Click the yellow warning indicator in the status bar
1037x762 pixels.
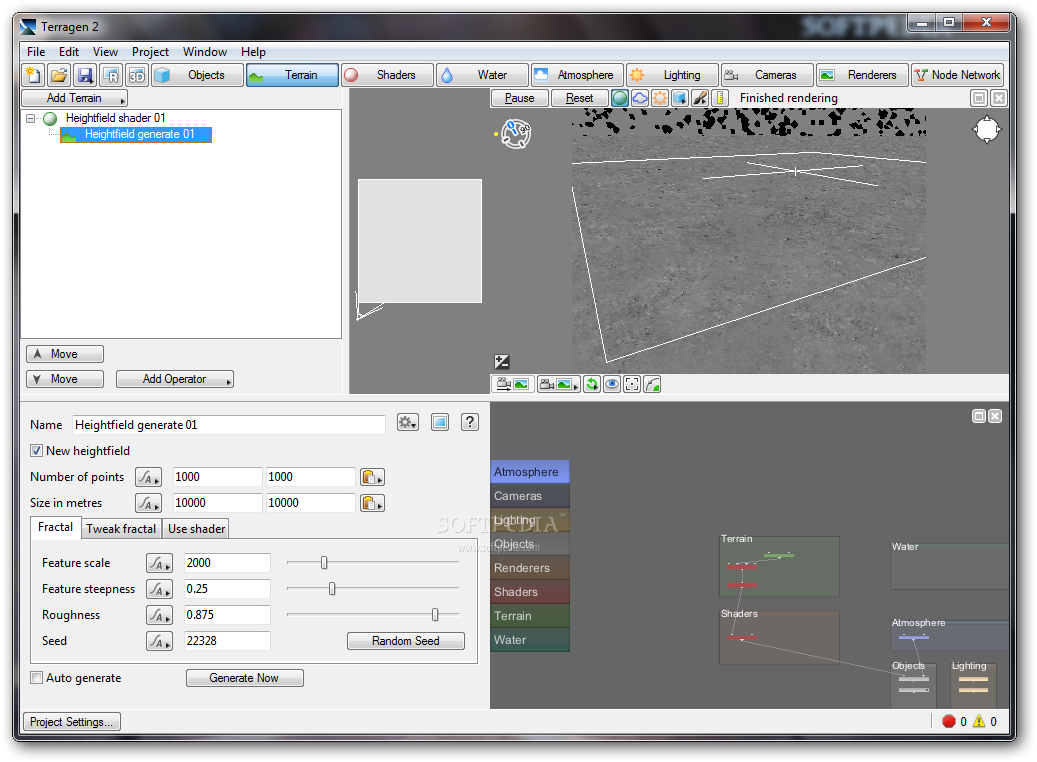click(979, 722)
